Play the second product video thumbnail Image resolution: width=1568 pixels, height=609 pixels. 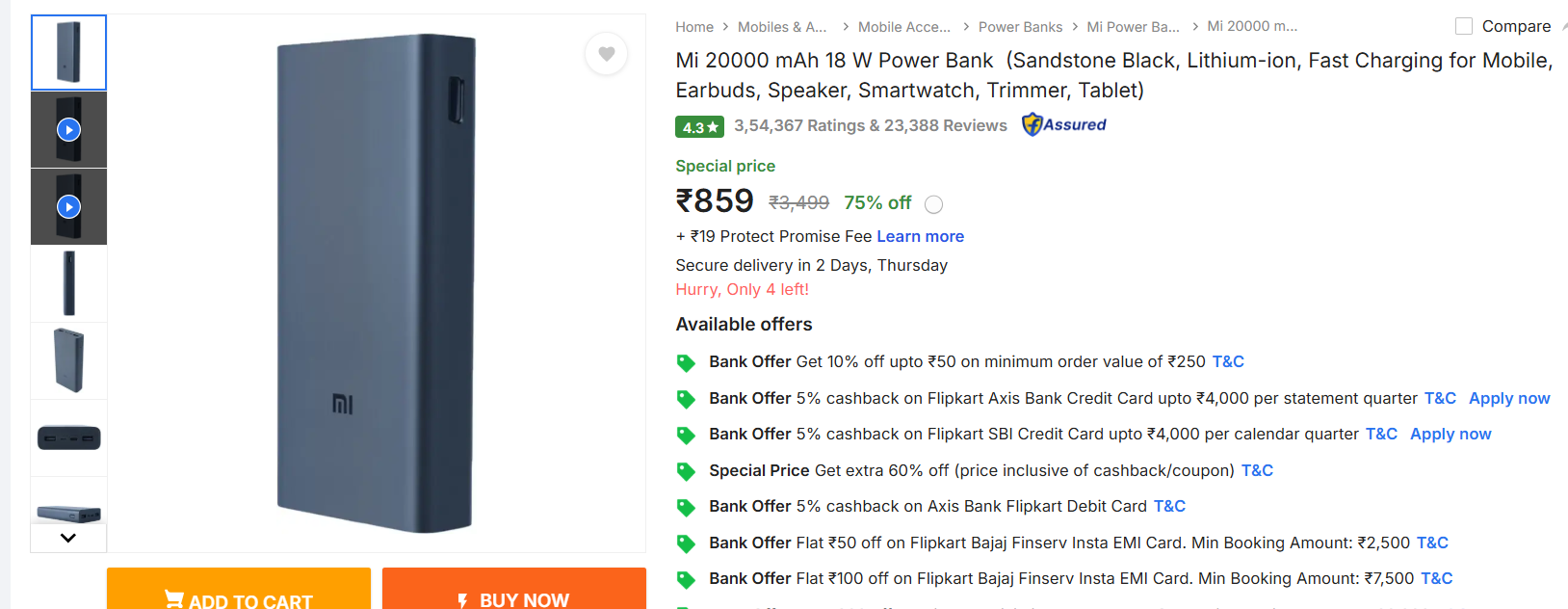click(68, 206)
